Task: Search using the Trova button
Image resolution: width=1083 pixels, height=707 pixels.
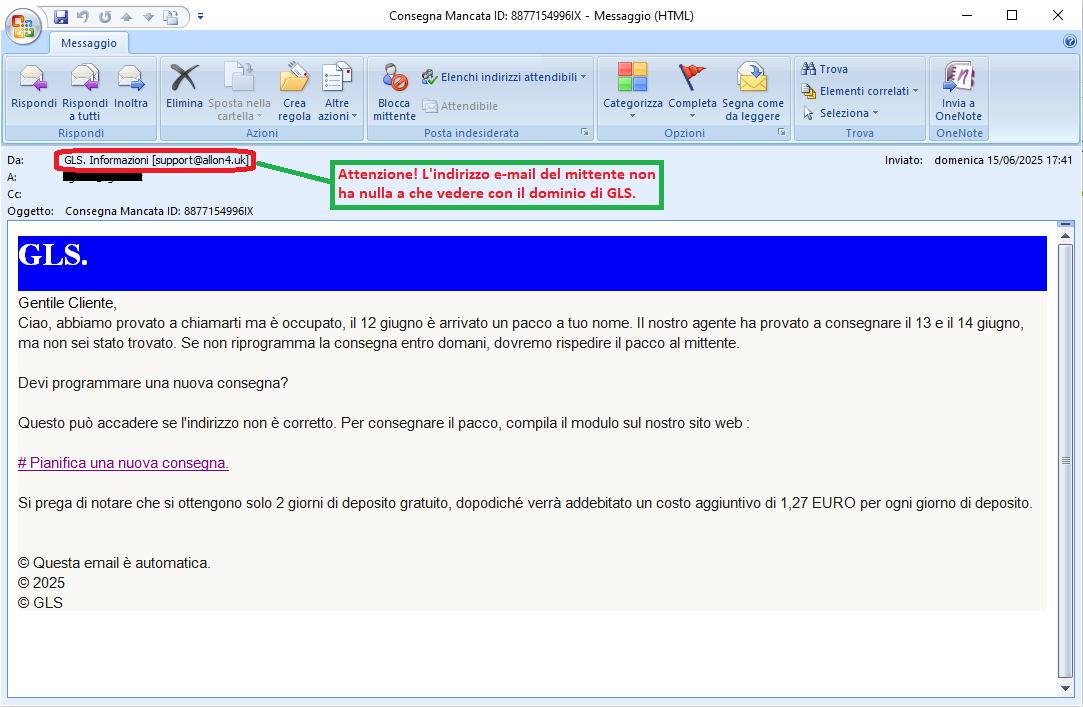Action: click(824, 69)
